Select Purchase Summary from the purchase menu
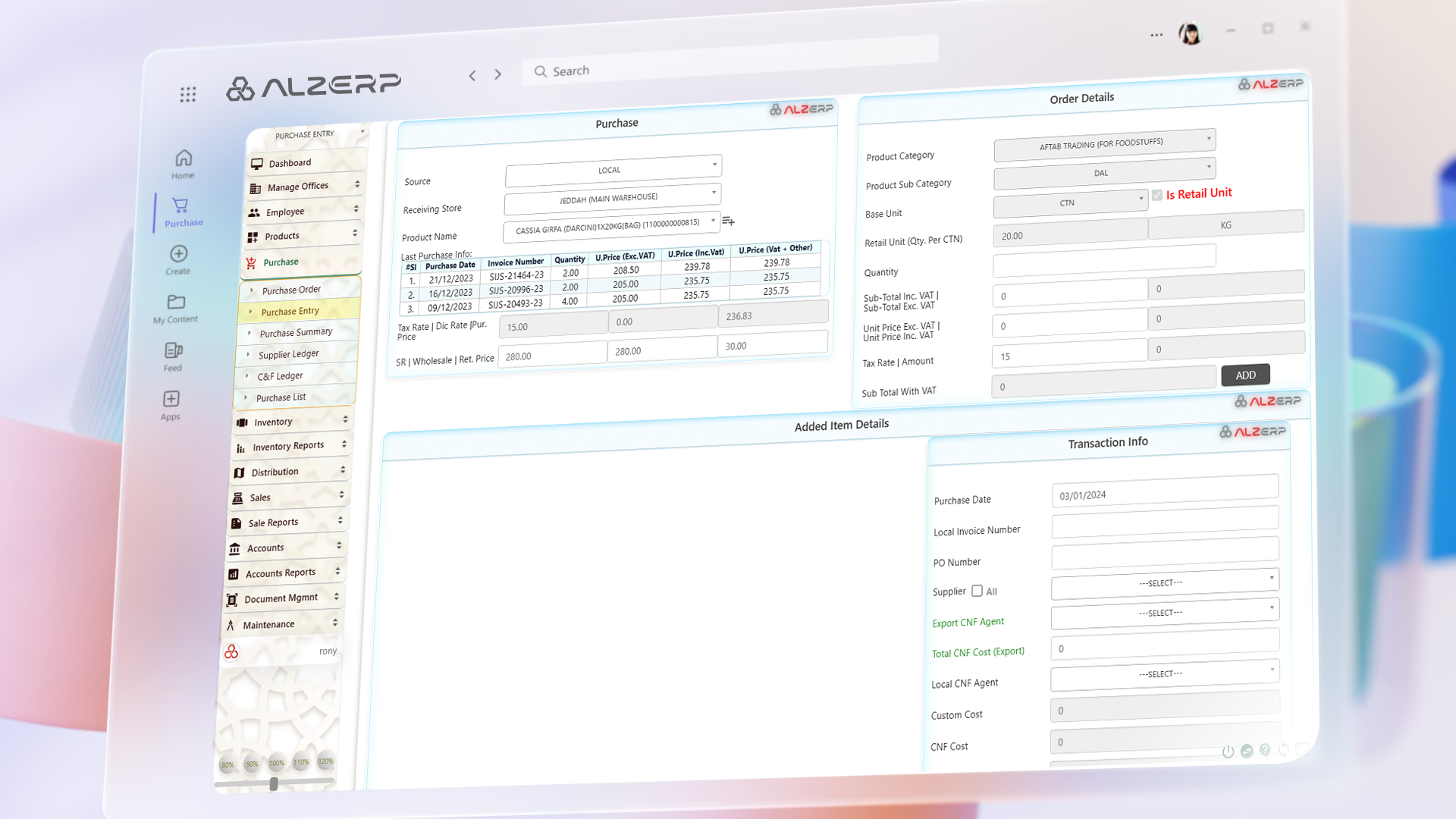 (297, 331)
